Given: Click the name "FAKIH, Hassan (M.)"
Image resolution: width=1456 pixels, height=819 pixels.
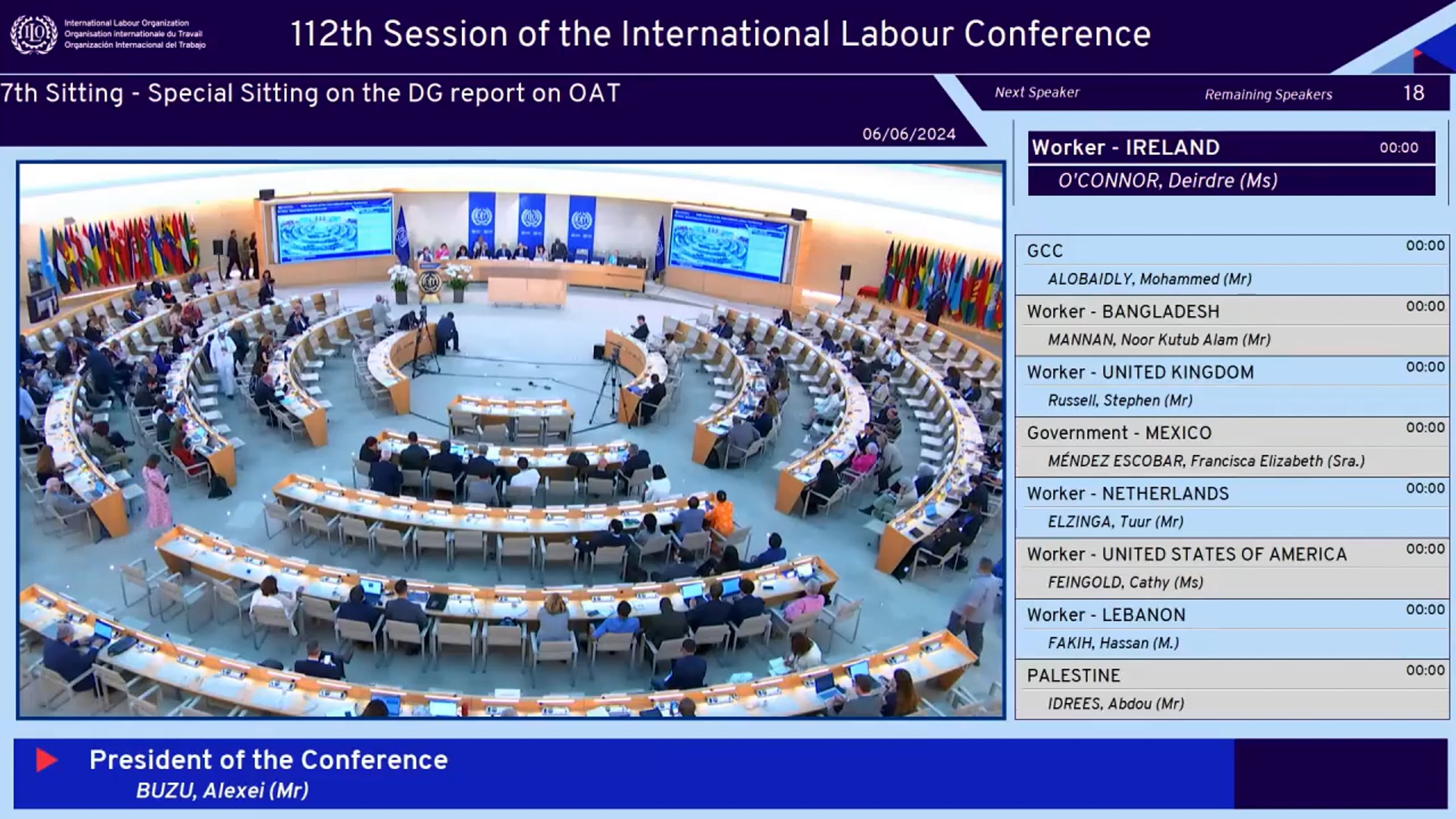Looking at the screenshot, I should [x=1113, y=643].
